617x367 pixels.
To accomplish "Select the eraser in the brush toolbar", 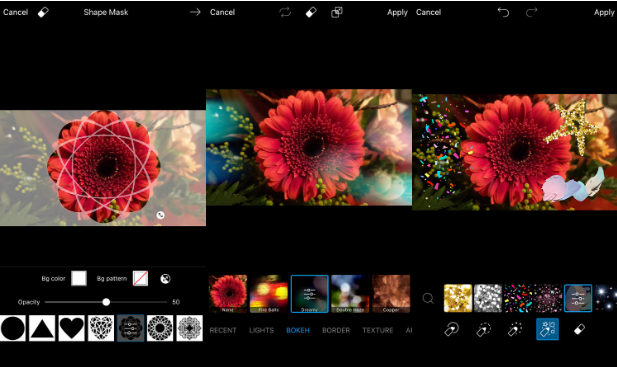I will (x=579, y=329).
